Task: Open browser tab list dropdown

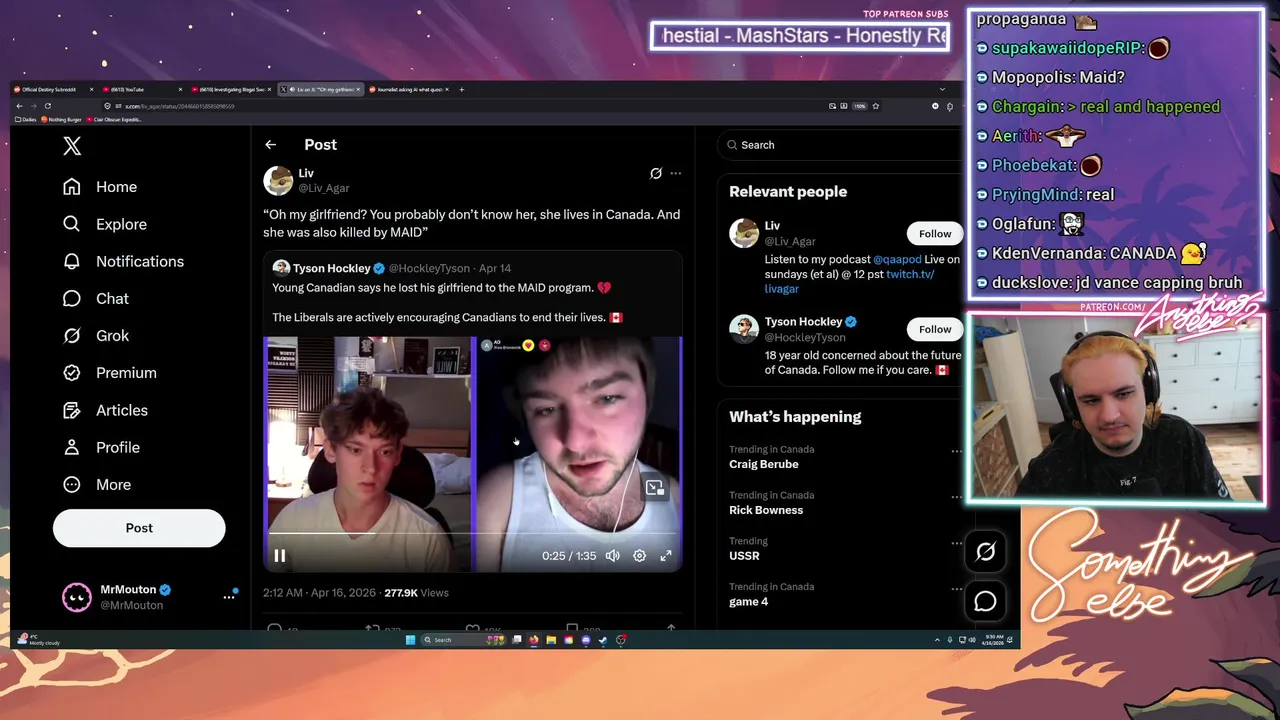Action: coord(942,90)
